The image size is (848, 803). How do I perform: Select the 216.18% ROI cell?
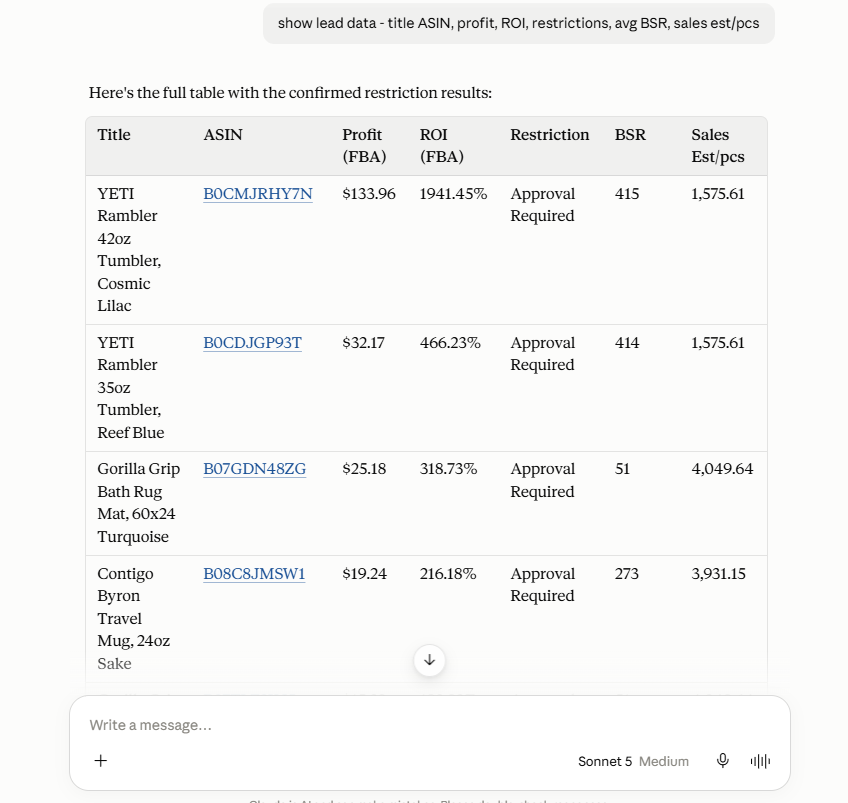[448, 574]
